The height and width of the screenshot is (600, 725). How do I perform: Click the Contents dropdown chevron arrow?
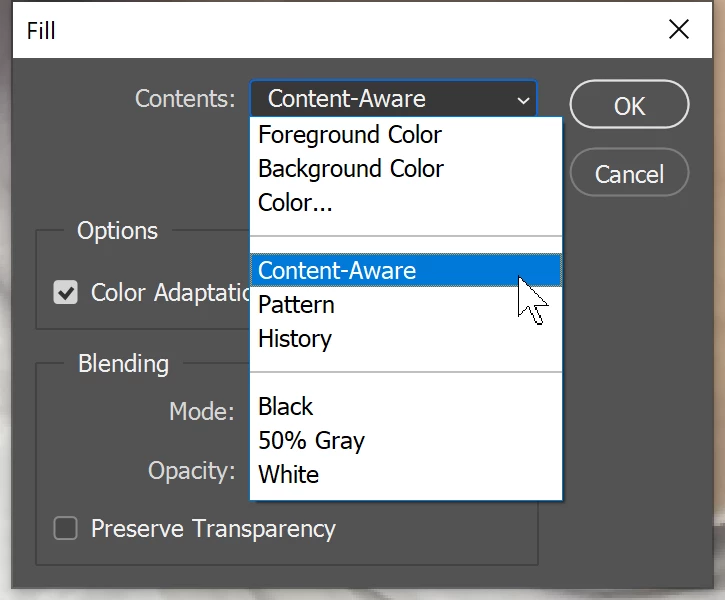(x=523, y=100)
